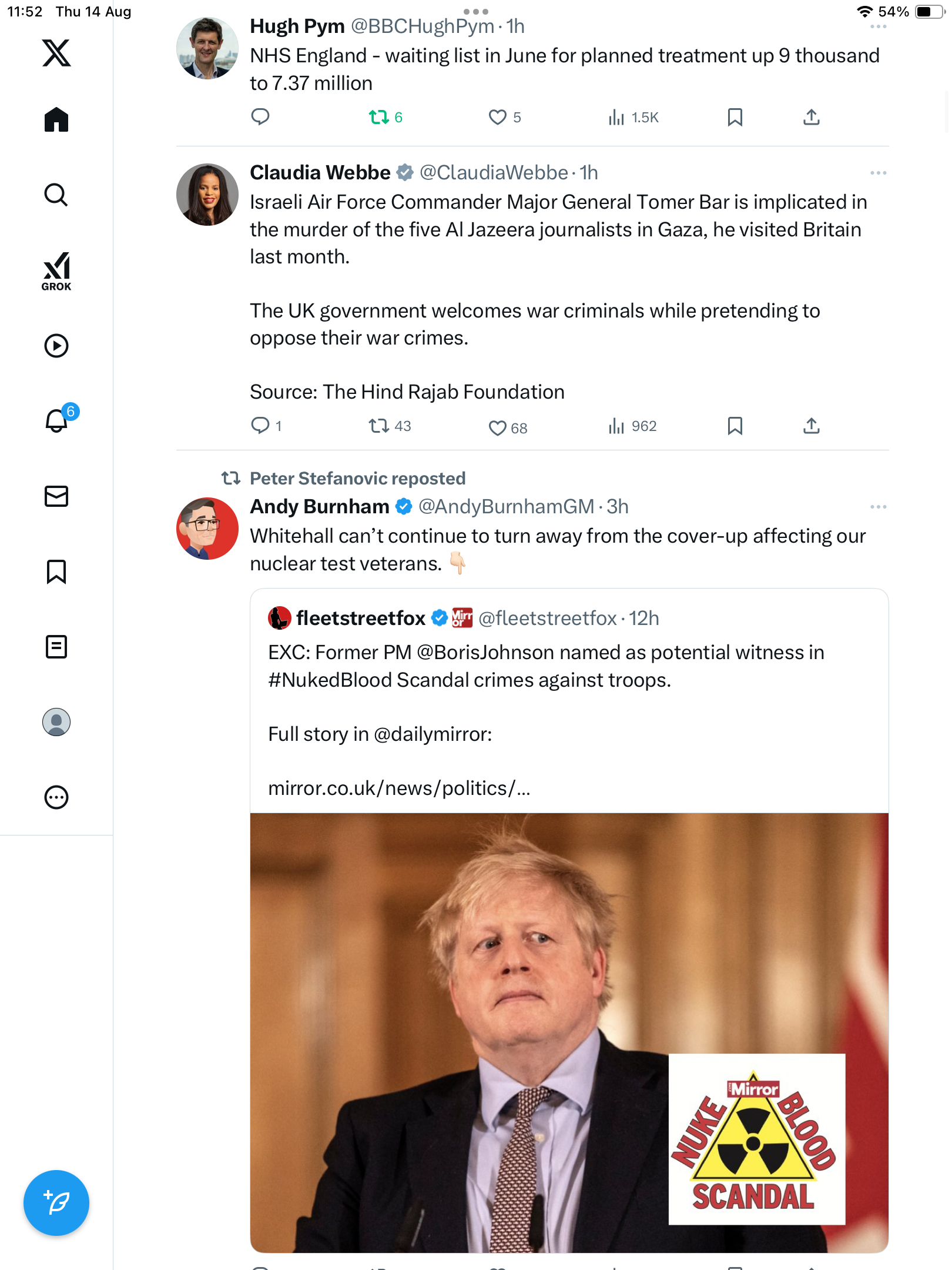Open the Grok assistant in sidebar

pyautogui.click(x=56, y=271)
